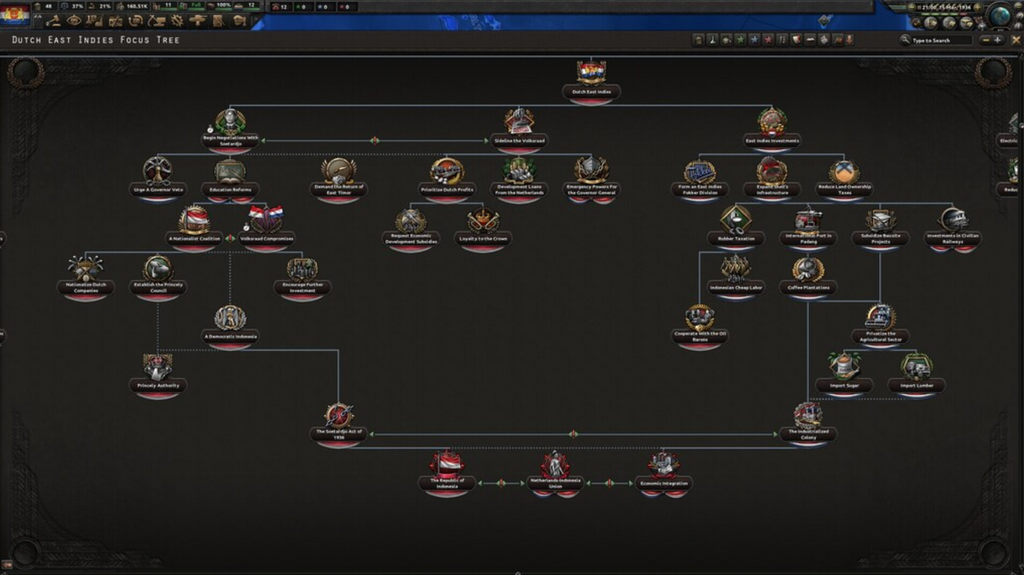This screenshot has height=575, width=1024.
Task: Pick the Rubber Taxation focus
Action: pos(735,227)
